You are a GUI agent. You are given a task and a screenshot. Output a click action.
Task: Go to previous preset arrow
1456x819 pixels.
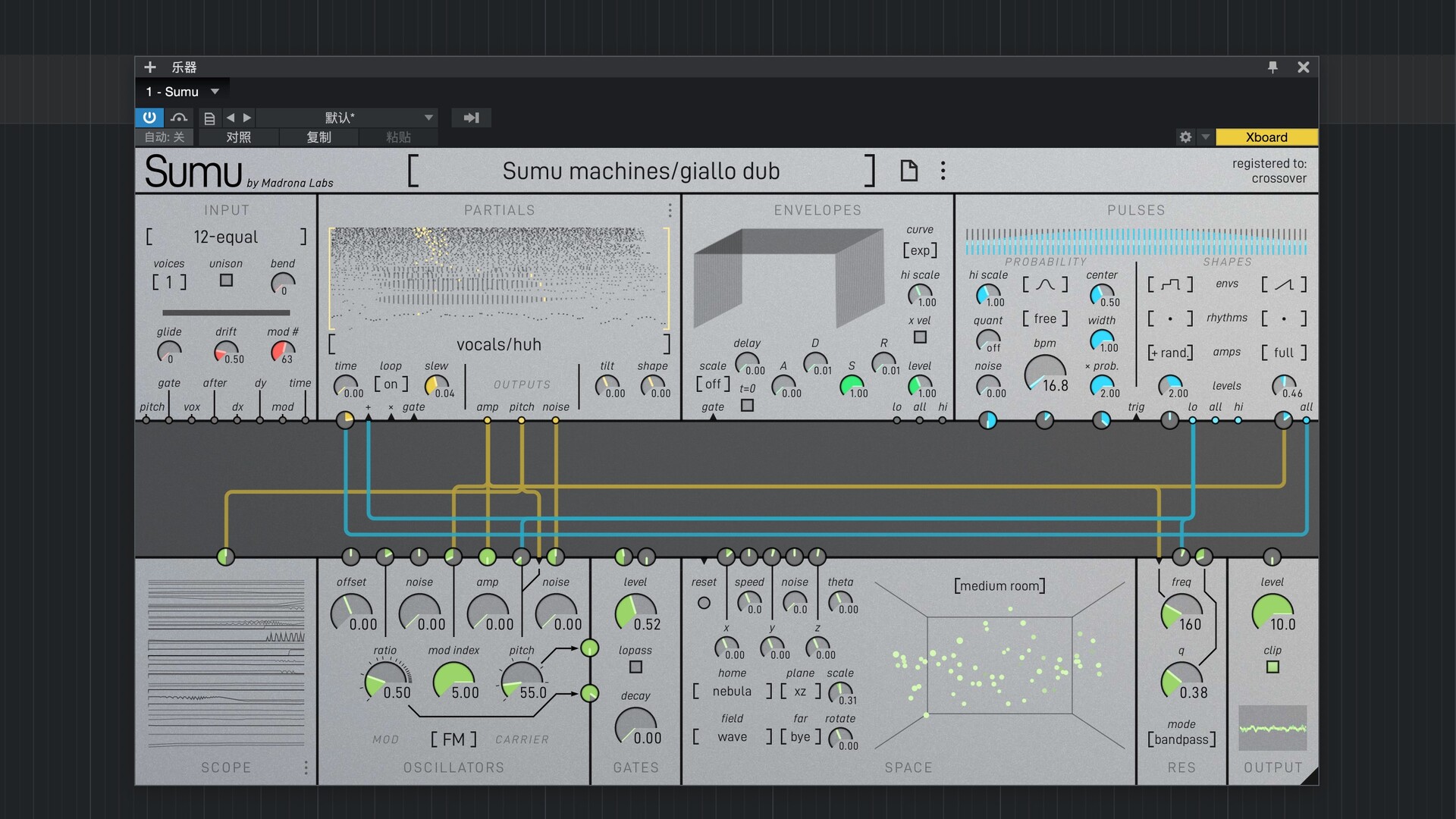point(231,118)
